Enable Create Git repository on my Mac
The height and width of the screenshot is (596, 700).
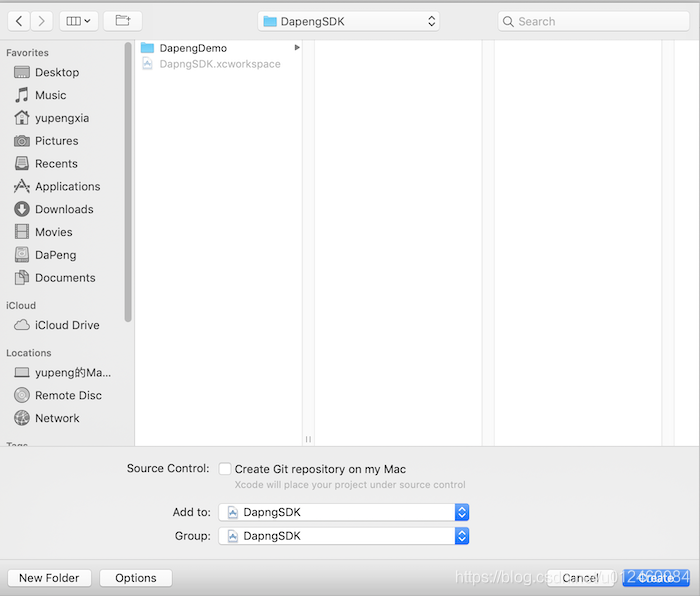(225, 469)
